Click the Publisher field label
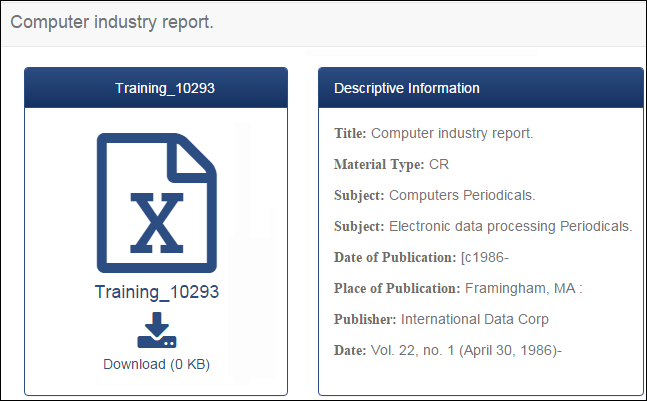The height and width of the screenshot is (401, 647). pyautogui.click(x=365, y=319)
